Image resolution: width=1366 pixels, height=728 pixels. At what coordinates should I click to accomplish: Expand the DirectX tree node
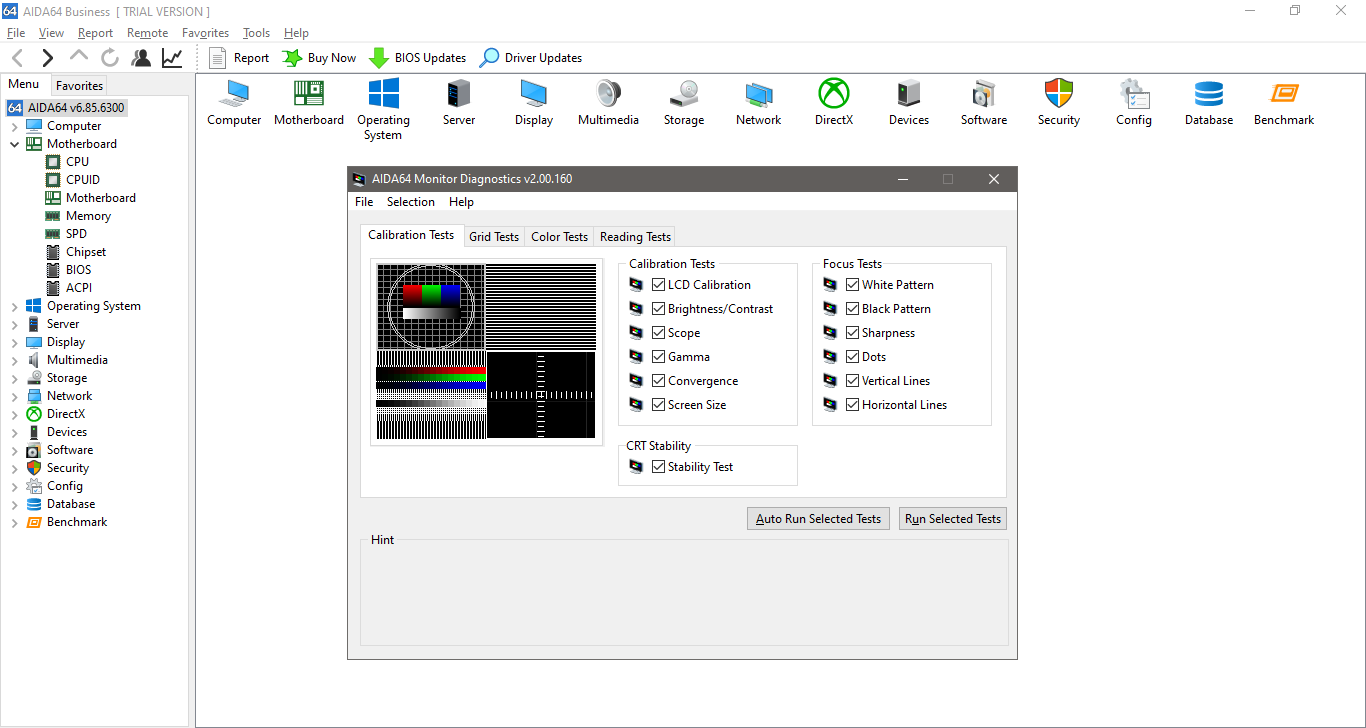coord(14,415)
